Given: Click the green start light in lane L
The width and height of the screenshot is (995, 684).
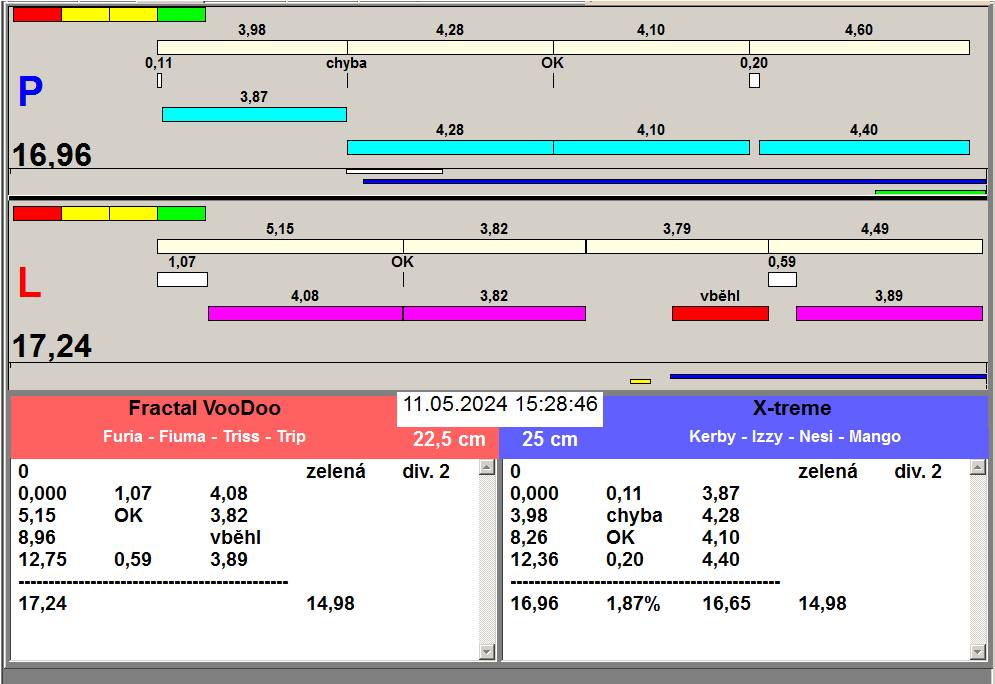Looking at the screenshot, I should click(x=181, y=213).
